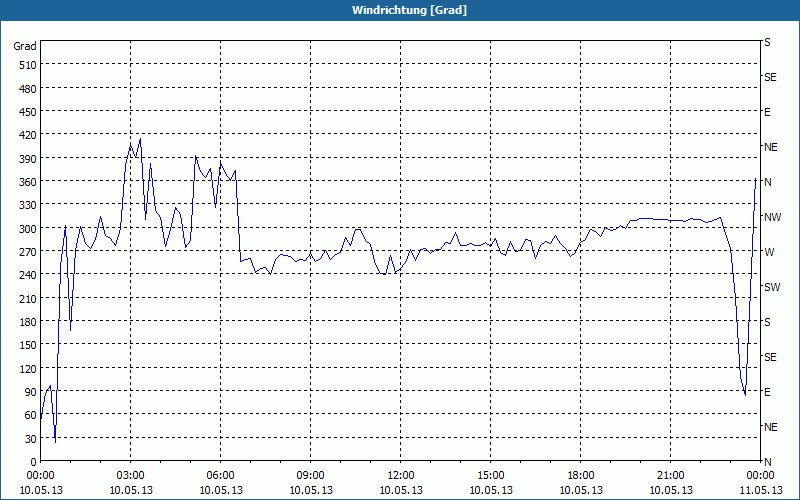This screenshot has height=500, width=800.
Task: Pick the 390 degree axis label
Action: pos(29,159)
